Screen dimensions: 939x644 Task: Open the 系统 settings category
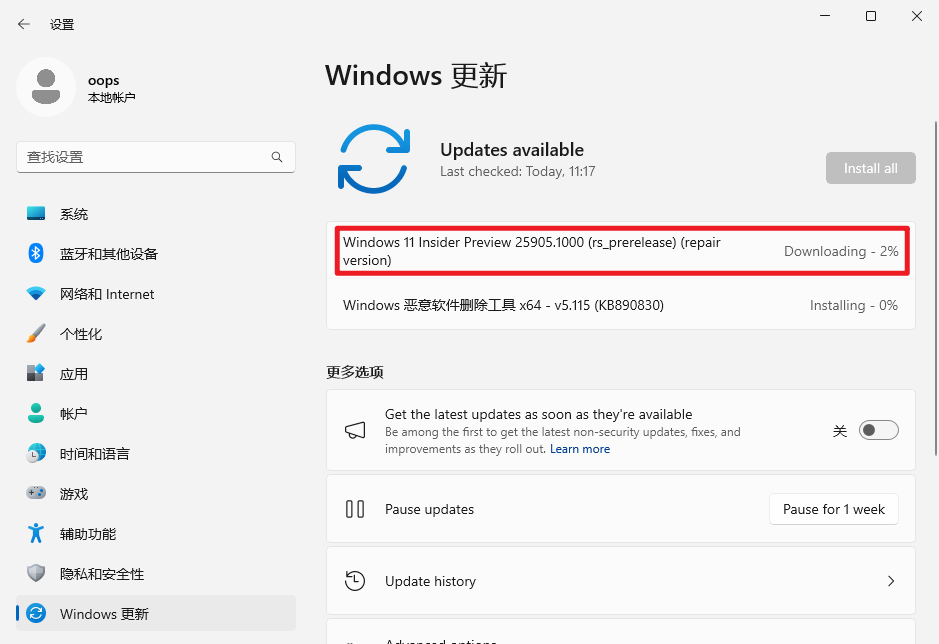(74, 214)
